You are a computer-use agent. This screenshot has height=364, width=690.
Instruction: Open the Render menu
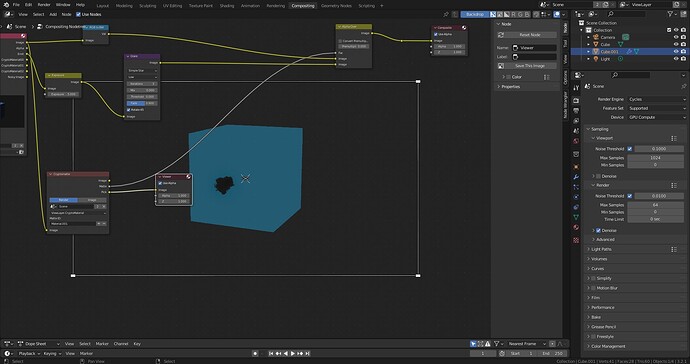(44, 5)
